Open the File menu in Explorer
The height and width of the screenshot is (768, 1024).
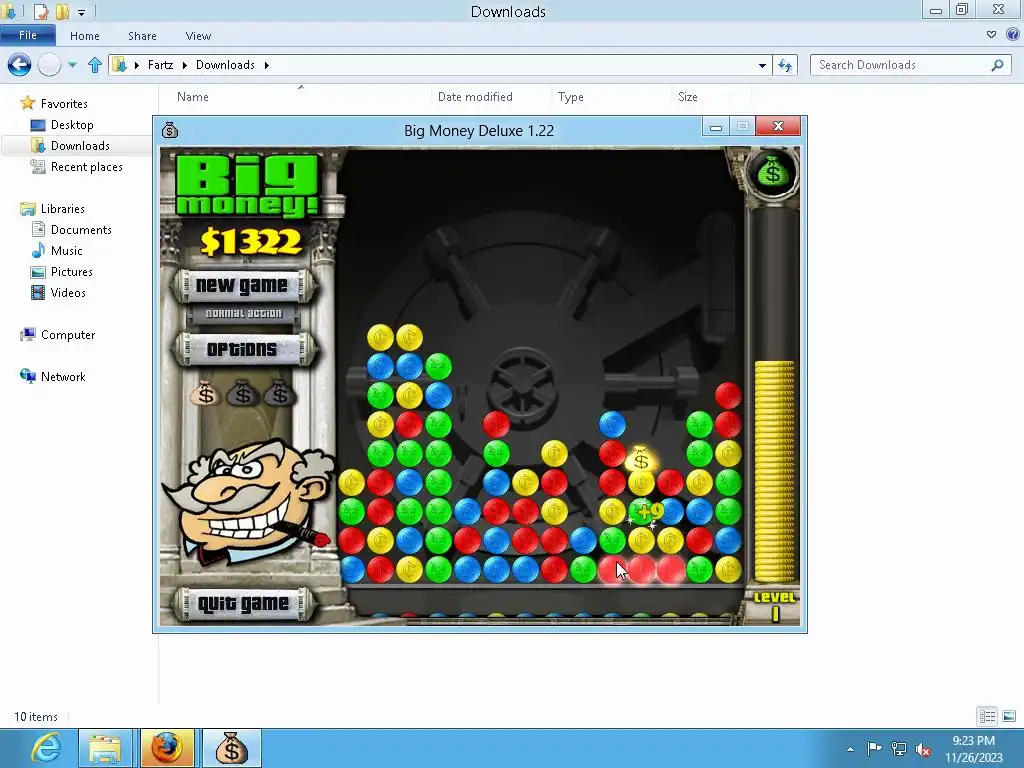coord(27,35)
